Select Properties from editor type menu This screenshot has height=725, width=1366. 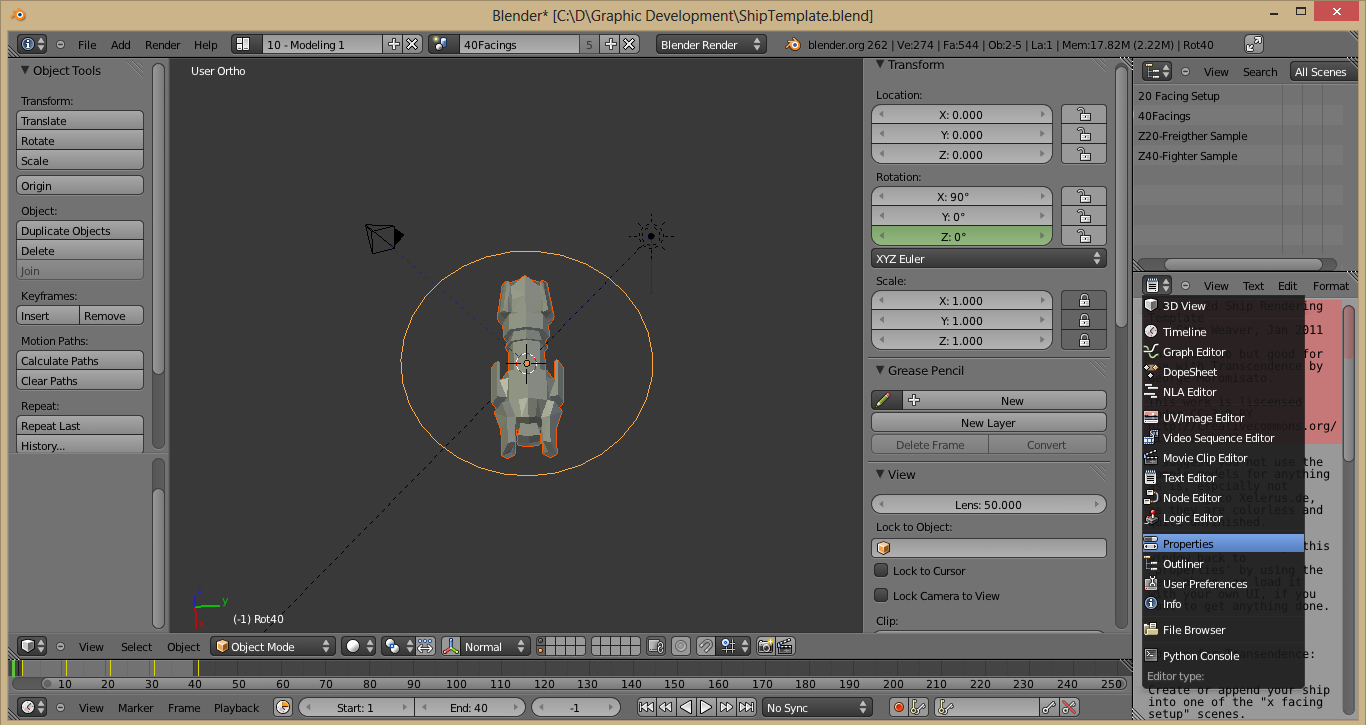tap(1223, 543)
